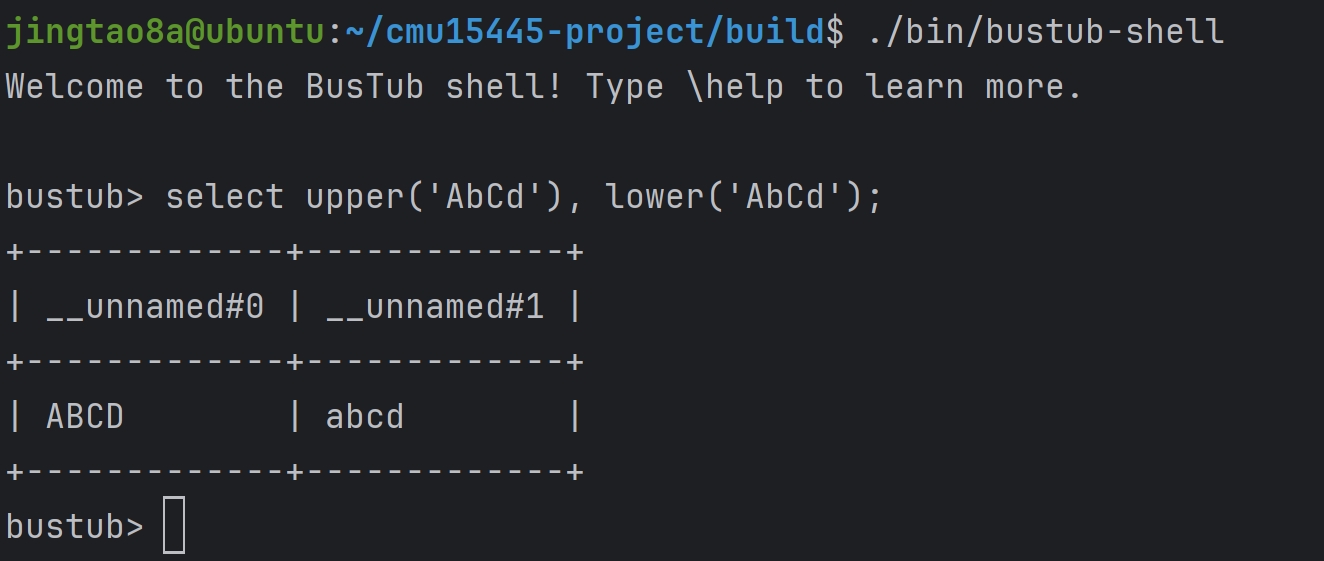Click the bottom border line of the table

295,471
